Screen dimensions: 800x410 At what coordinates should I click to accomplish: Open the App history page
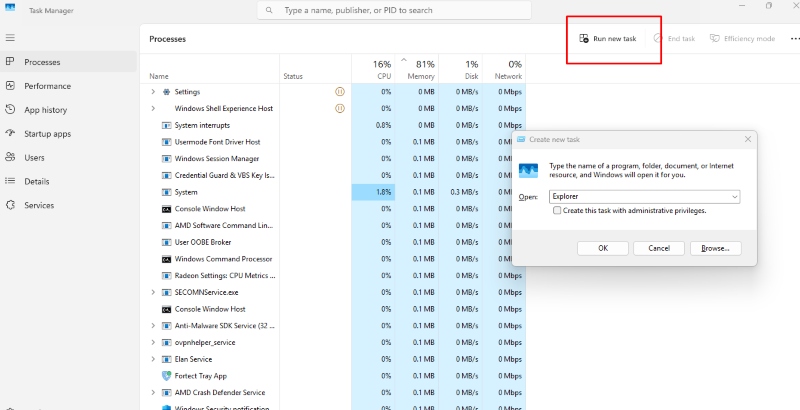68,110
